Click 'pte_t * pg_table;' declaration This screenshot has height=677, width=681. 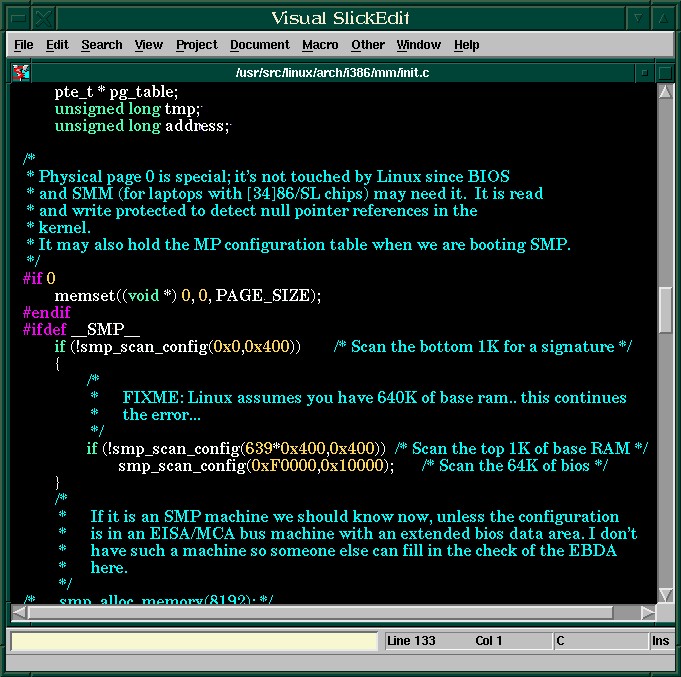(116, 92)
